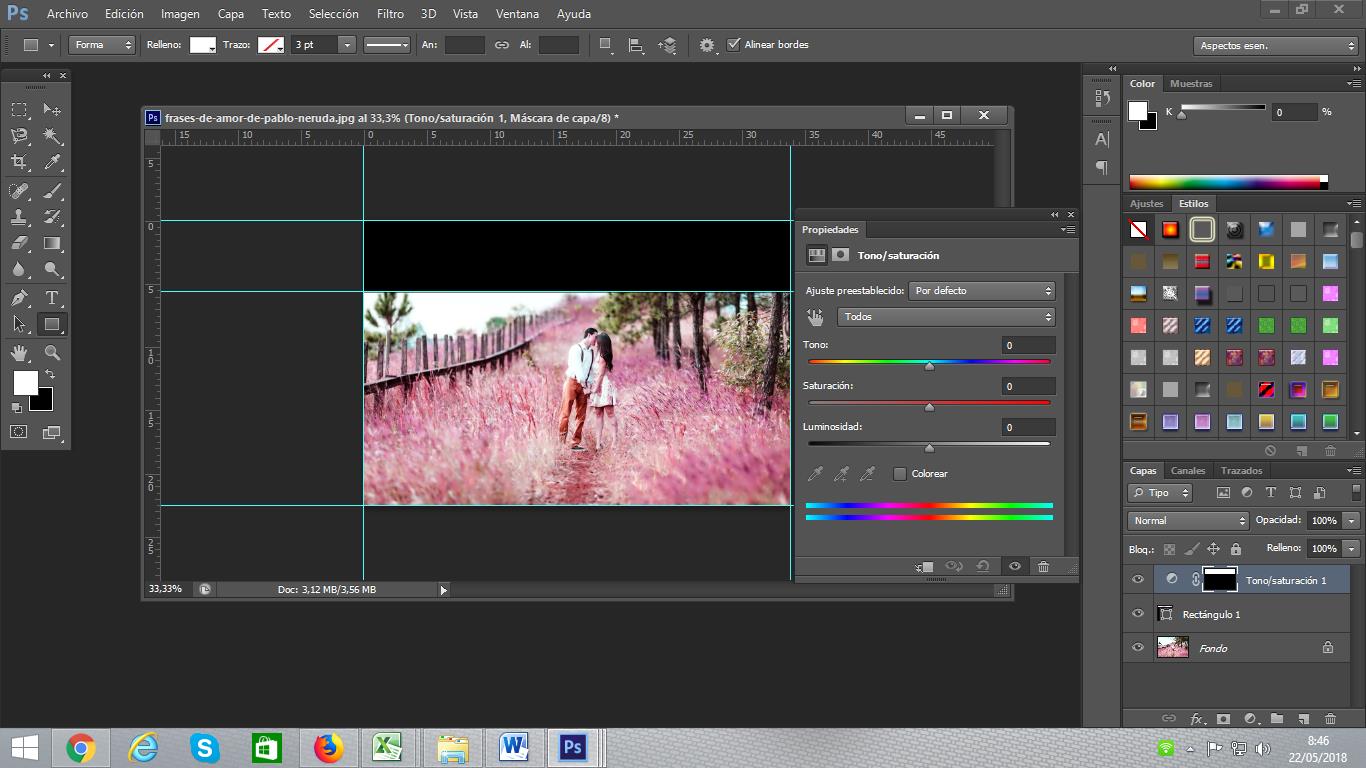Select the Eraser tool
The image size is (1366, 768).
tap(19, 243)
